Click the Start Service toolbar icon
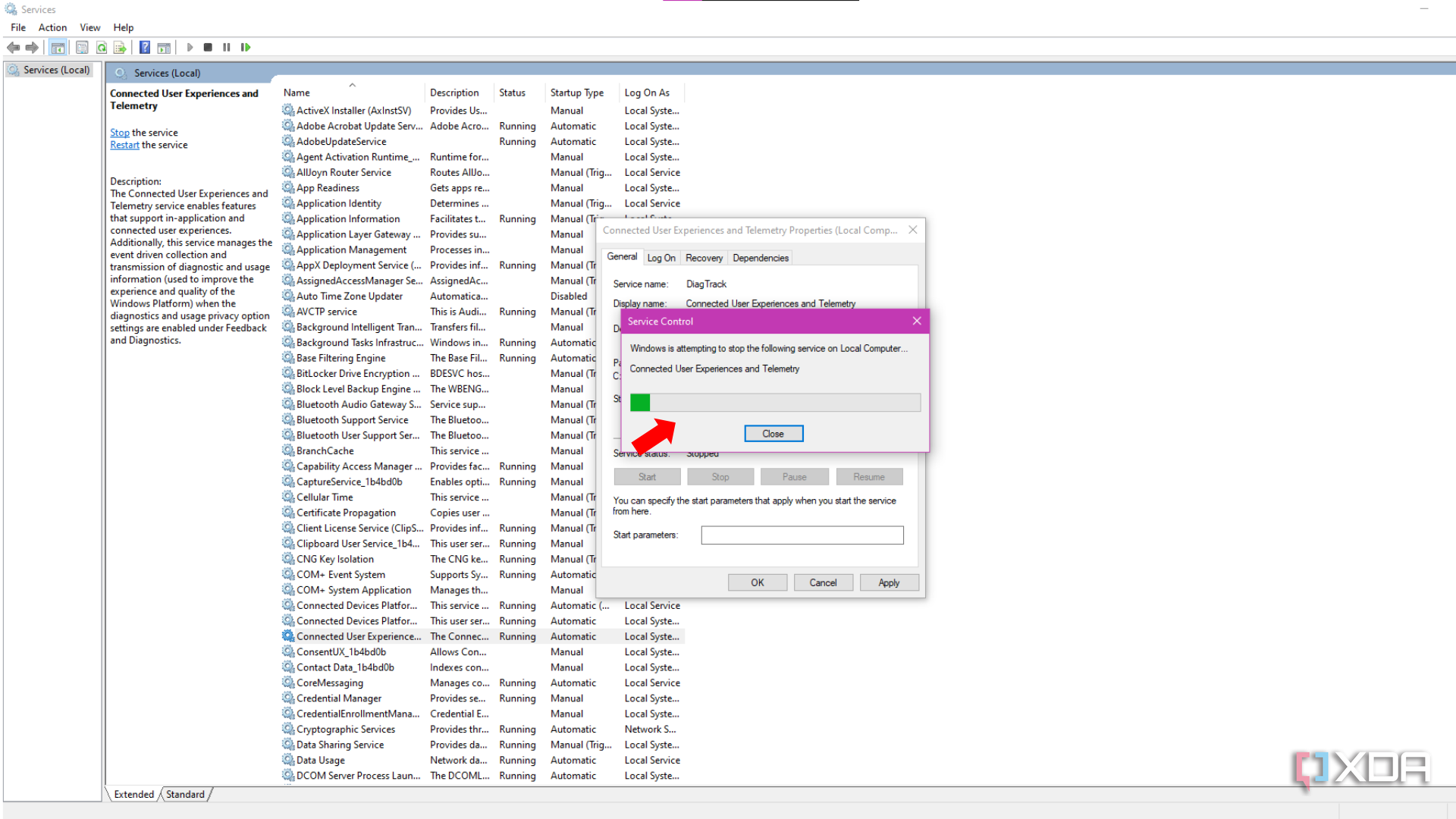The width and height of the screenshot is (1456, 819). click(190, 47)
